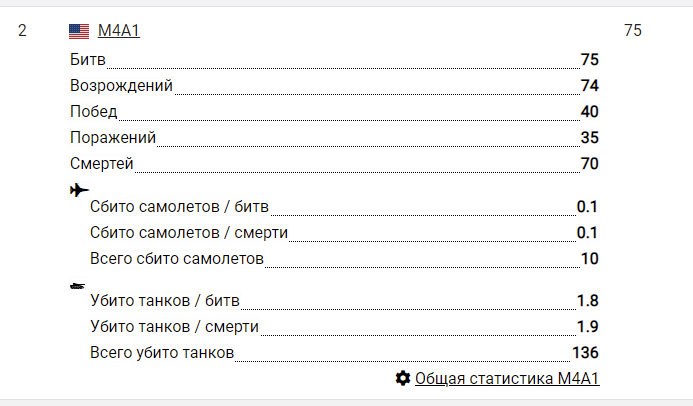Open Общая статистика M4A1 link
This screenshot has width=693, height=406.
point(507,378)
